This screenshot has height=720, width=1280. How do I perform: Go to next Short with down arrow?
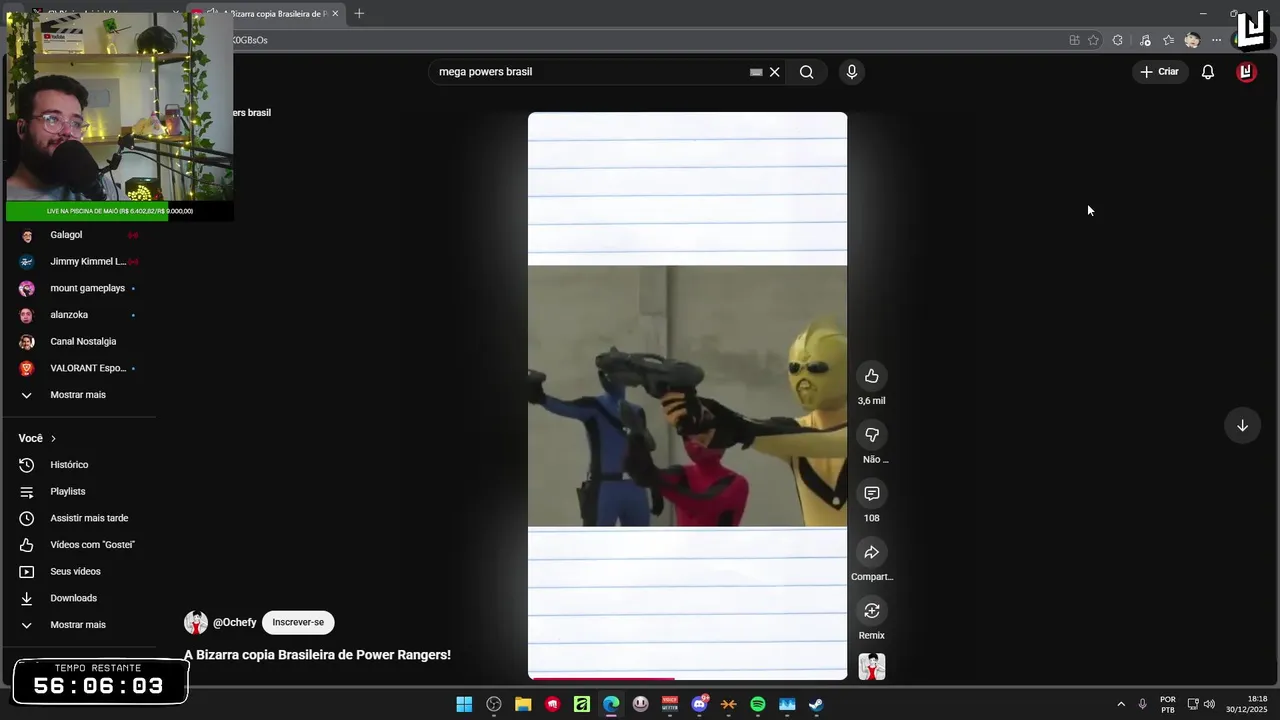coord(1242,426)
